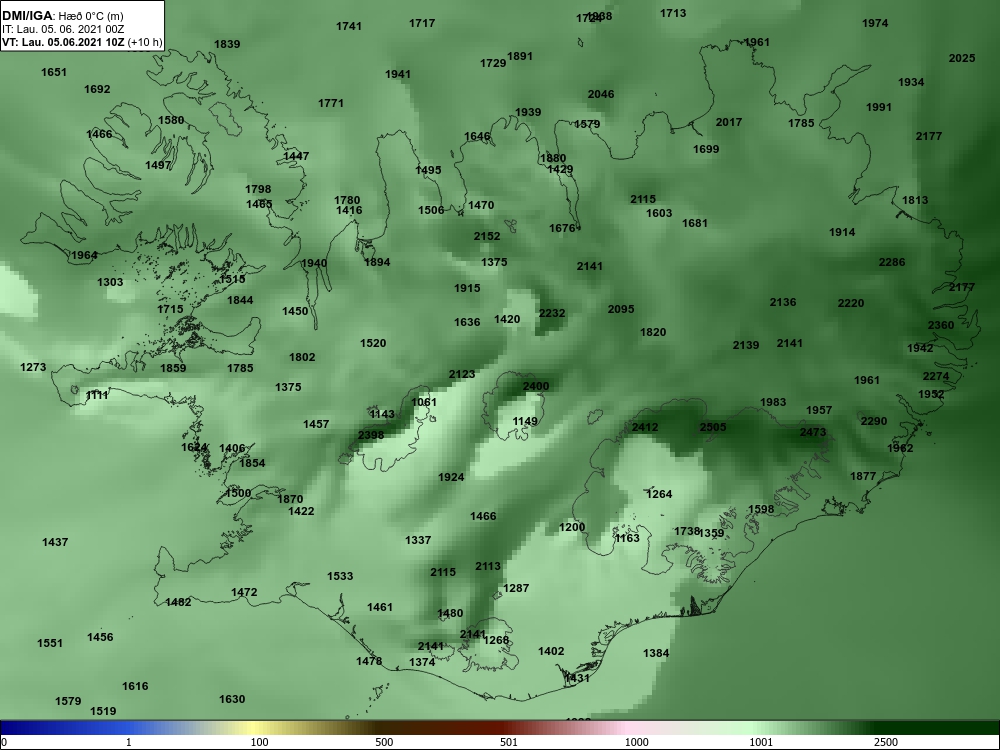Click the map value 1877

point(863,476)
